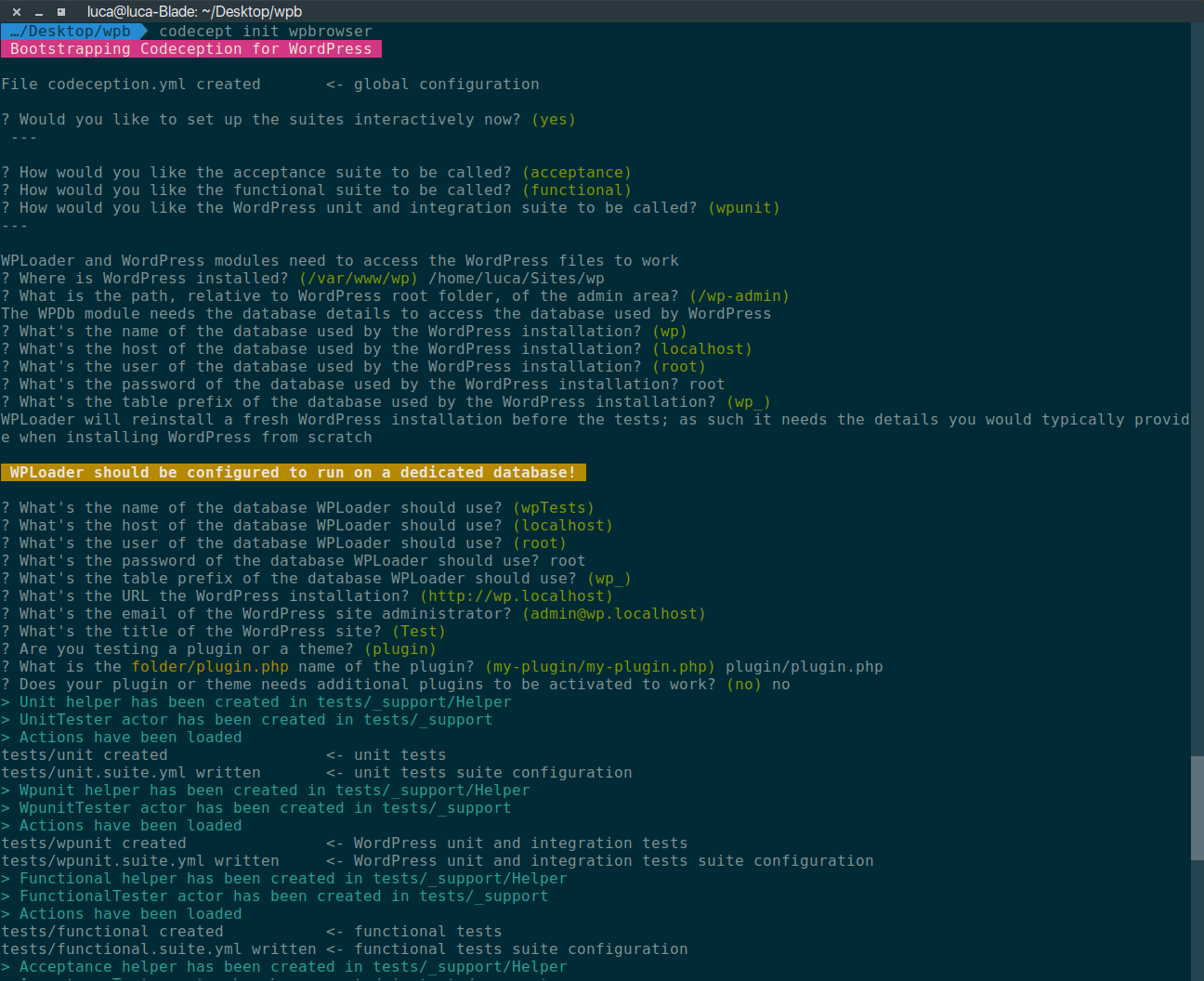Click the 'codecept init wpbrowser' command text
The width and height of the screenshot is (1204, 981).
[266, 32]
